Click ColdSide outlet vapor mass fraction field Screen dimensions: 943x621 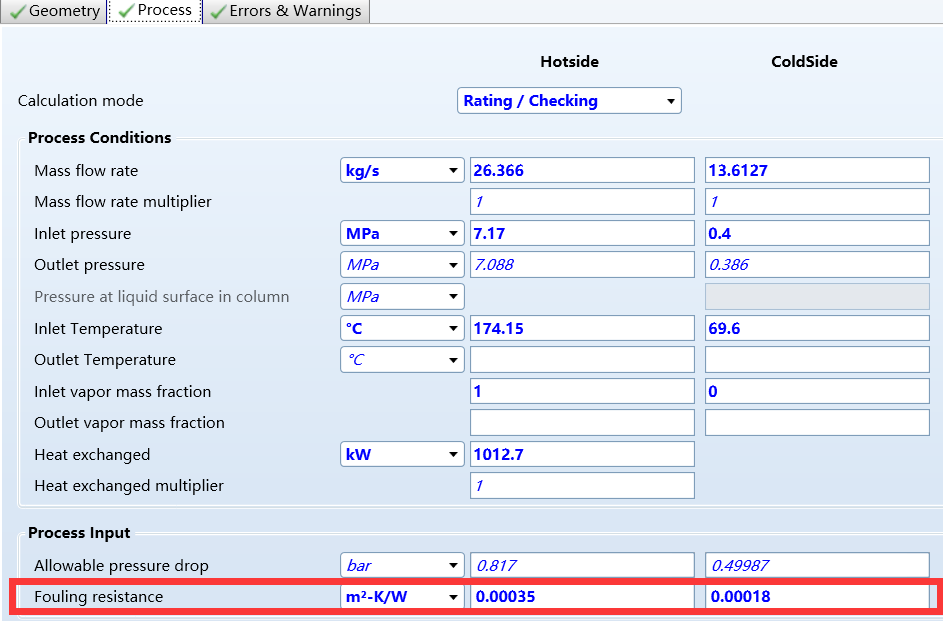pyautogui.click(x=817, y=423)
